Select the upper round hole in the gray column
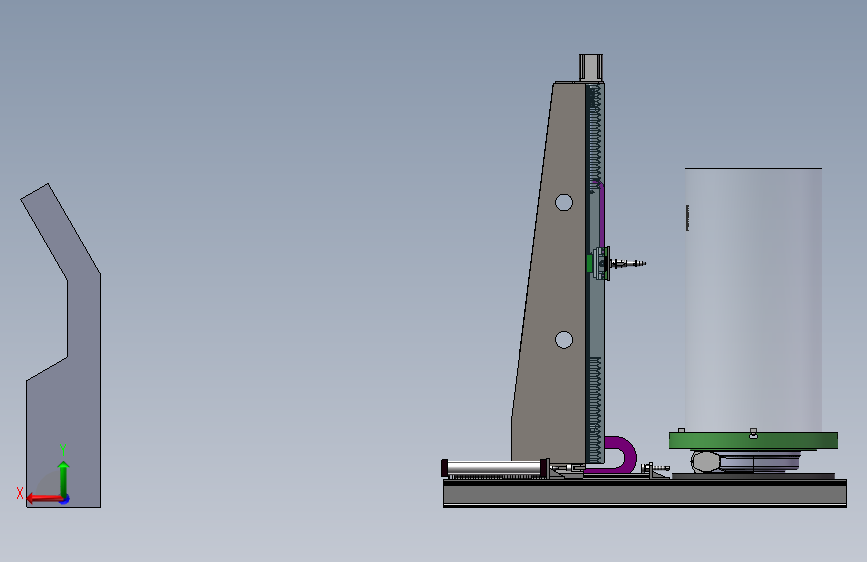Image resolution: width=867 pixels, height=562 pixels. point(563,202)
